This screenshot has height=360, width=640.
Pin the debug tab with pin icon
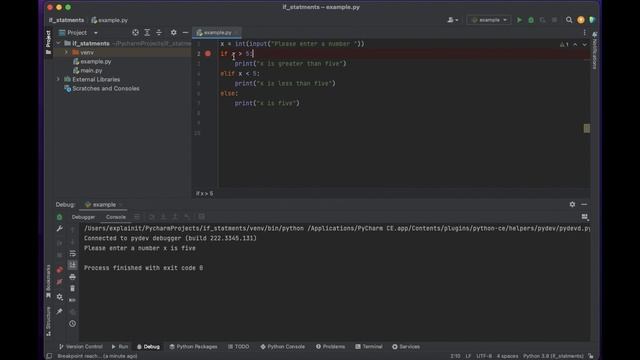60,311
